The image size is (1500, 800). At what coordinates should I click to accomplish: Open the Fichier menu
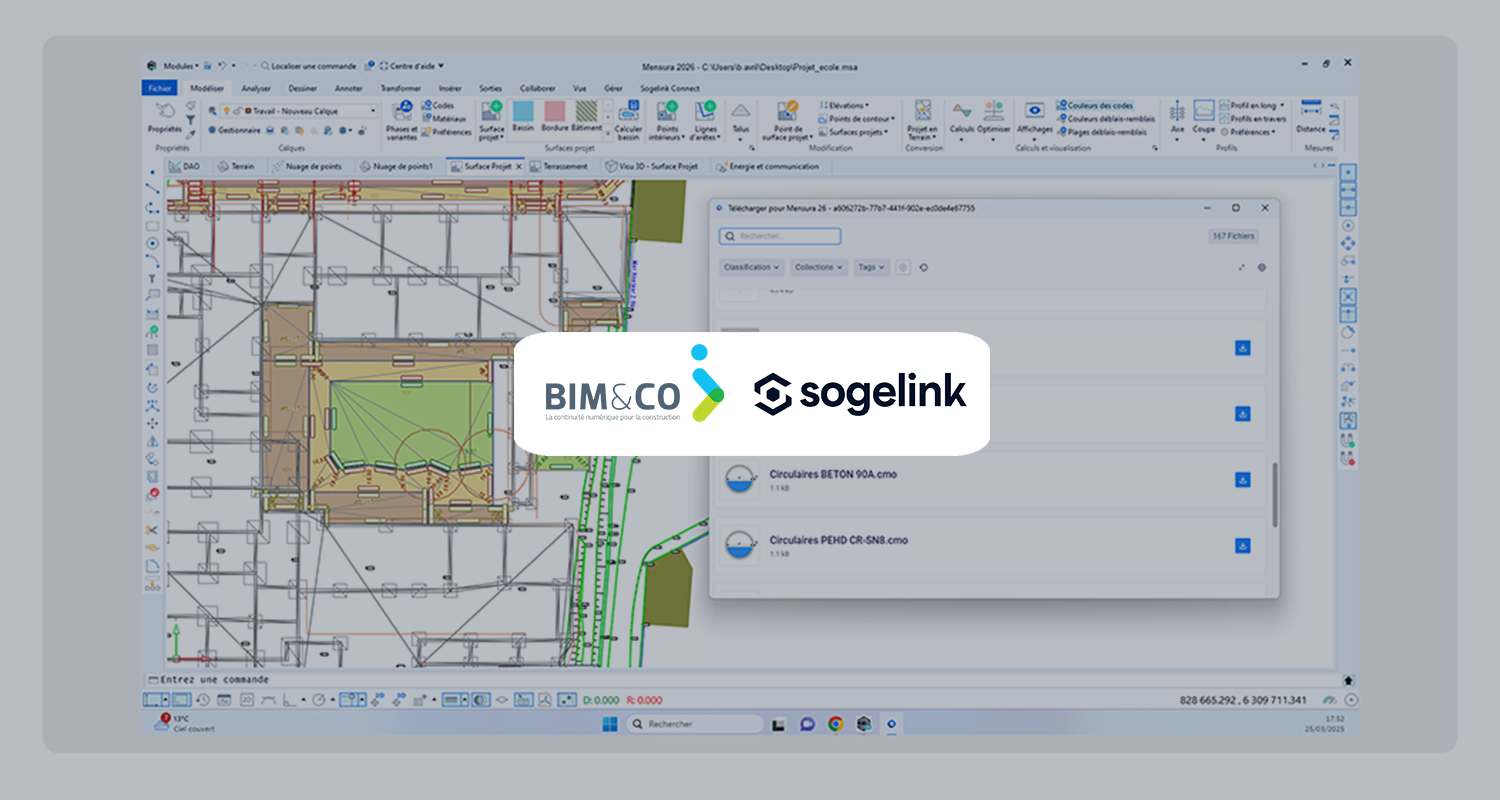(160, 88)
